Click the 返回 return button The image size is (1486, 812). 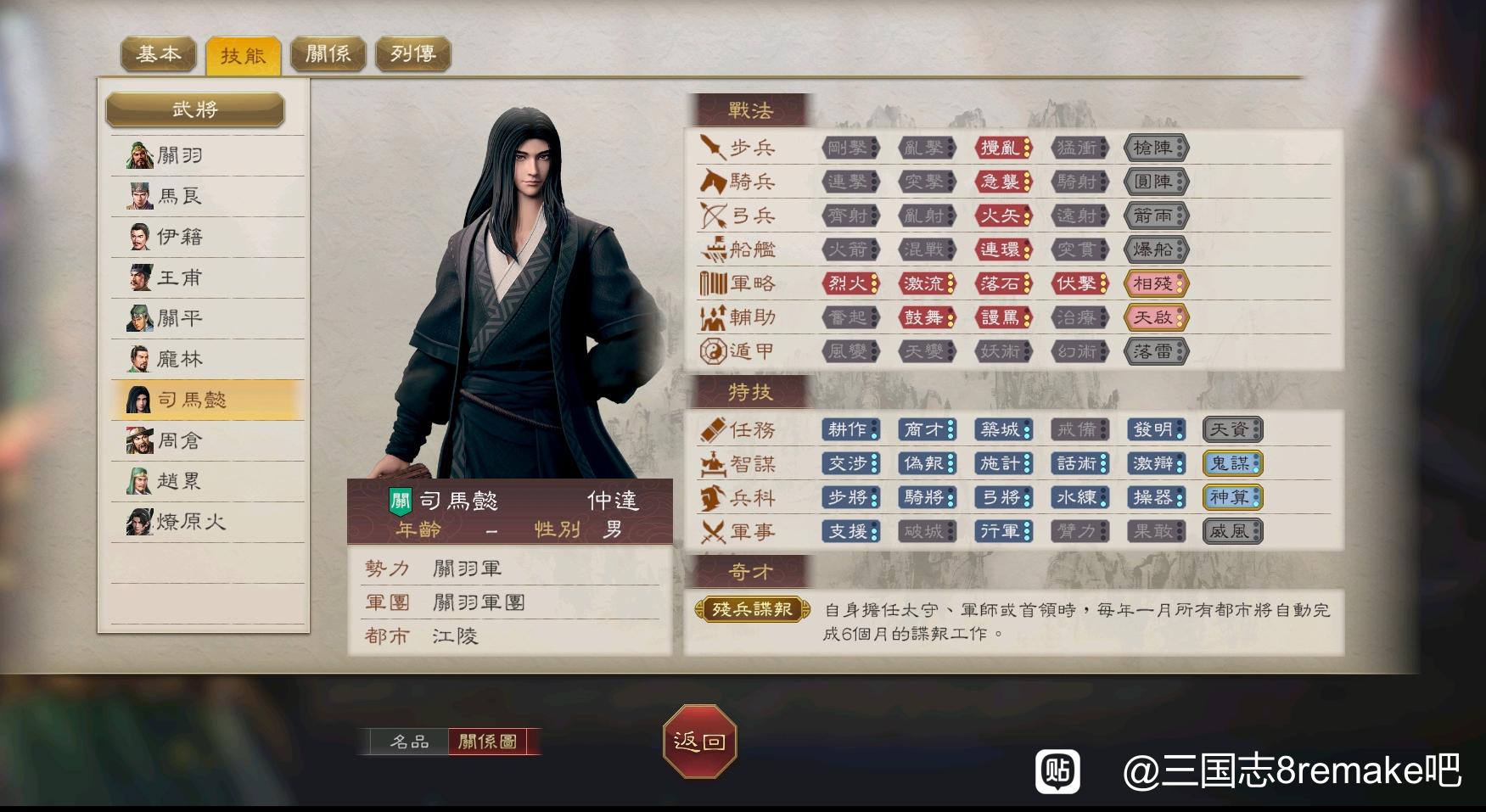(x=699, y=742)
